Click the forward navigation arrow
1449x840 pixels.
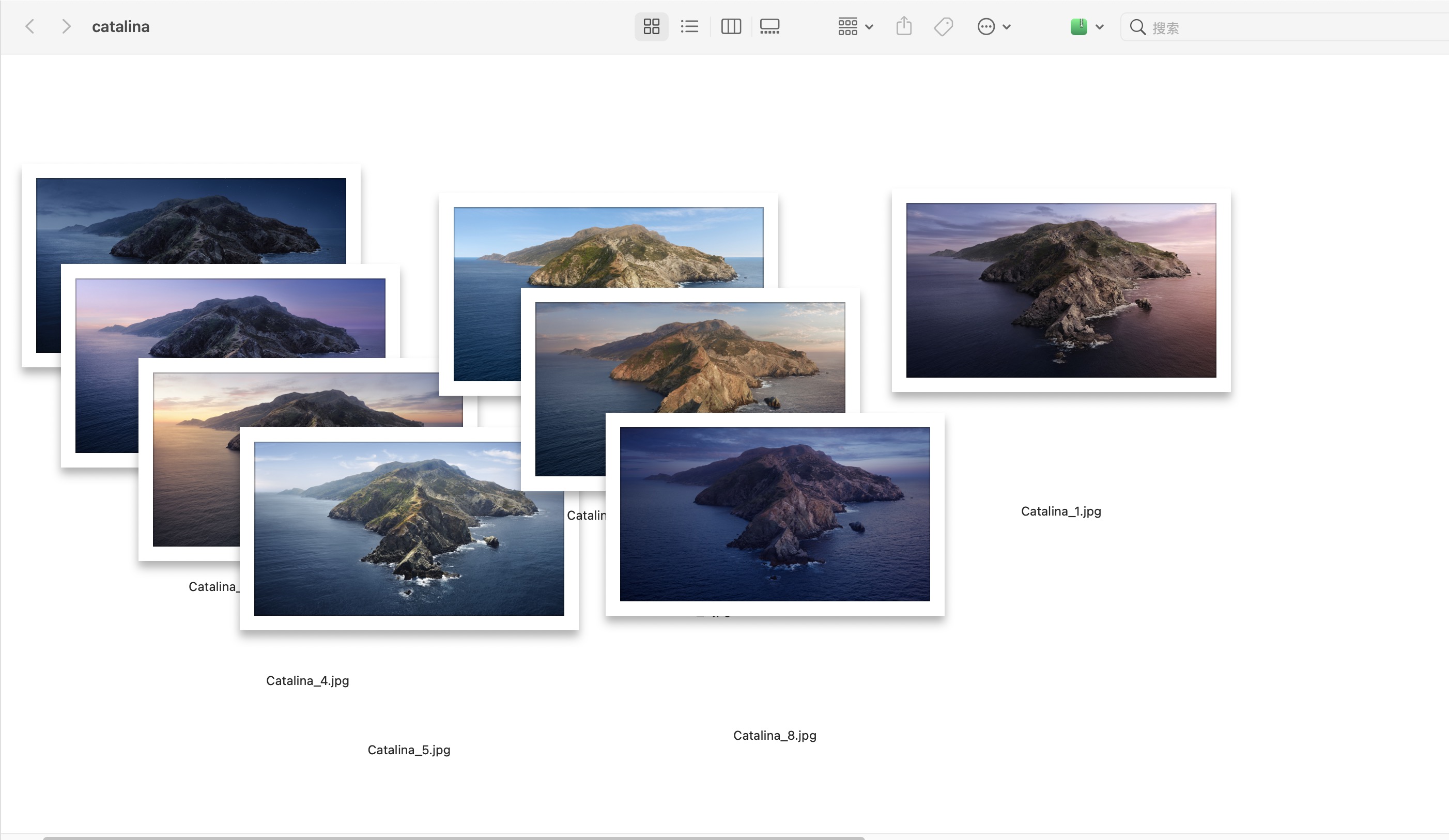66,26
